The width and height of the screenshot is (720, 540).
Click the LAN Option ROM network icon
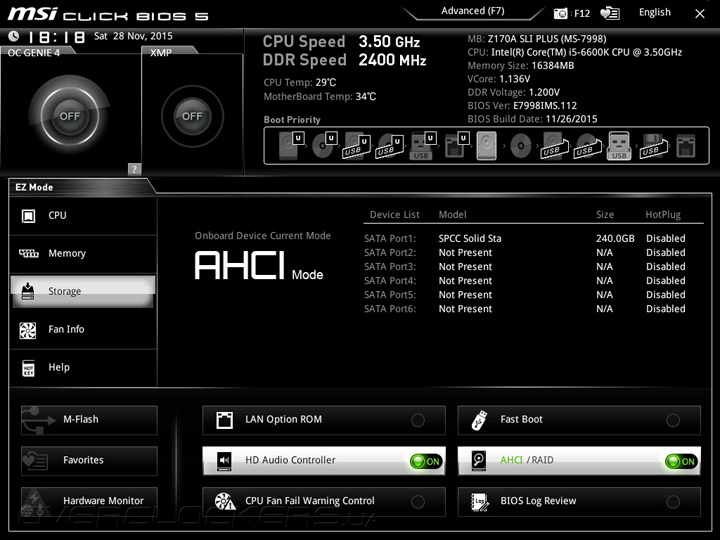pyautogui.click(x=224, y=420)
